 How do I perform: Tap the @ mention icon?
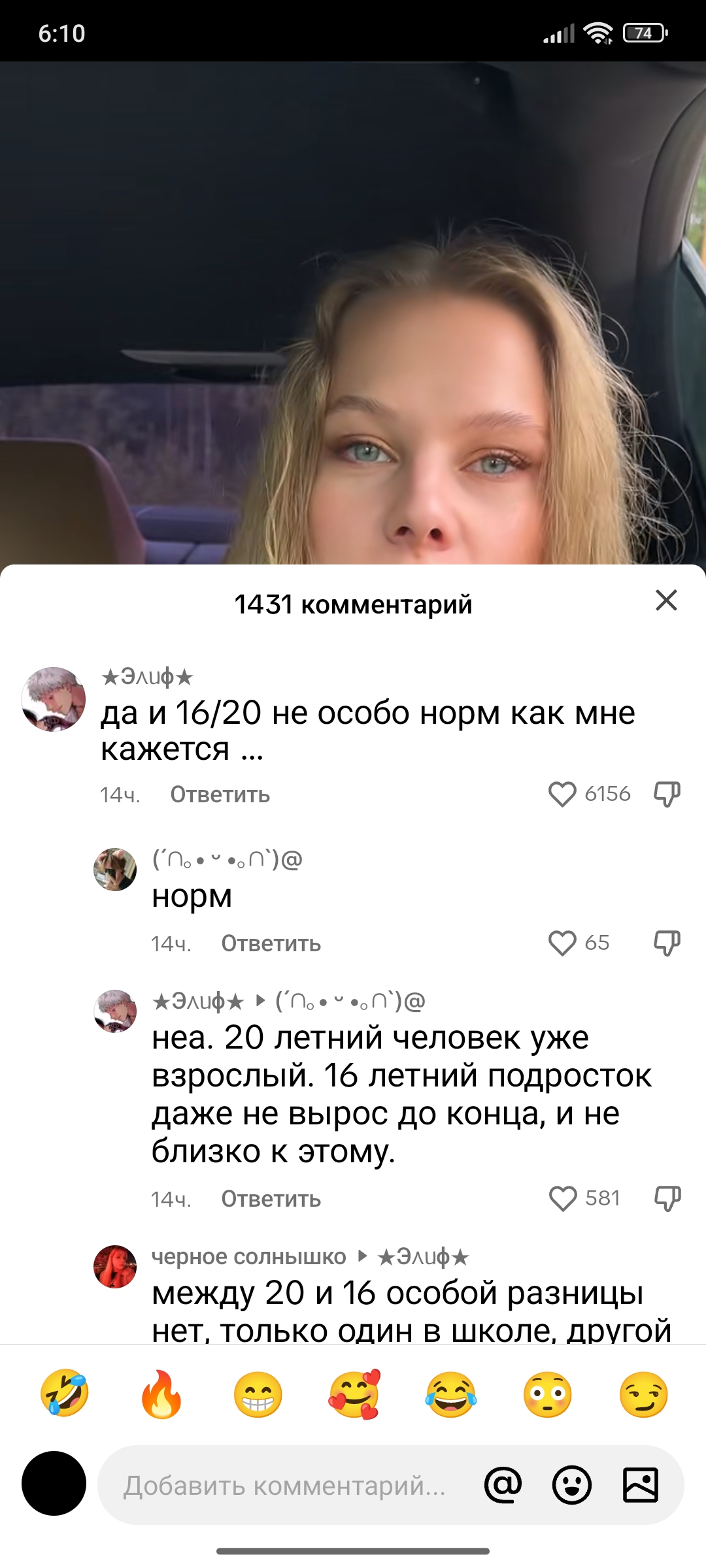[x=503, y=1485]
